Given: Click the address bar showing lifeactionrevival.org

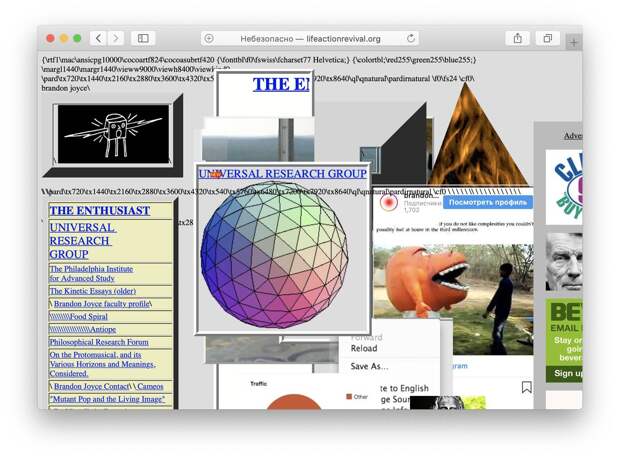Looking at the screenshot, I should pyautogui.click(x=310, y=38).
